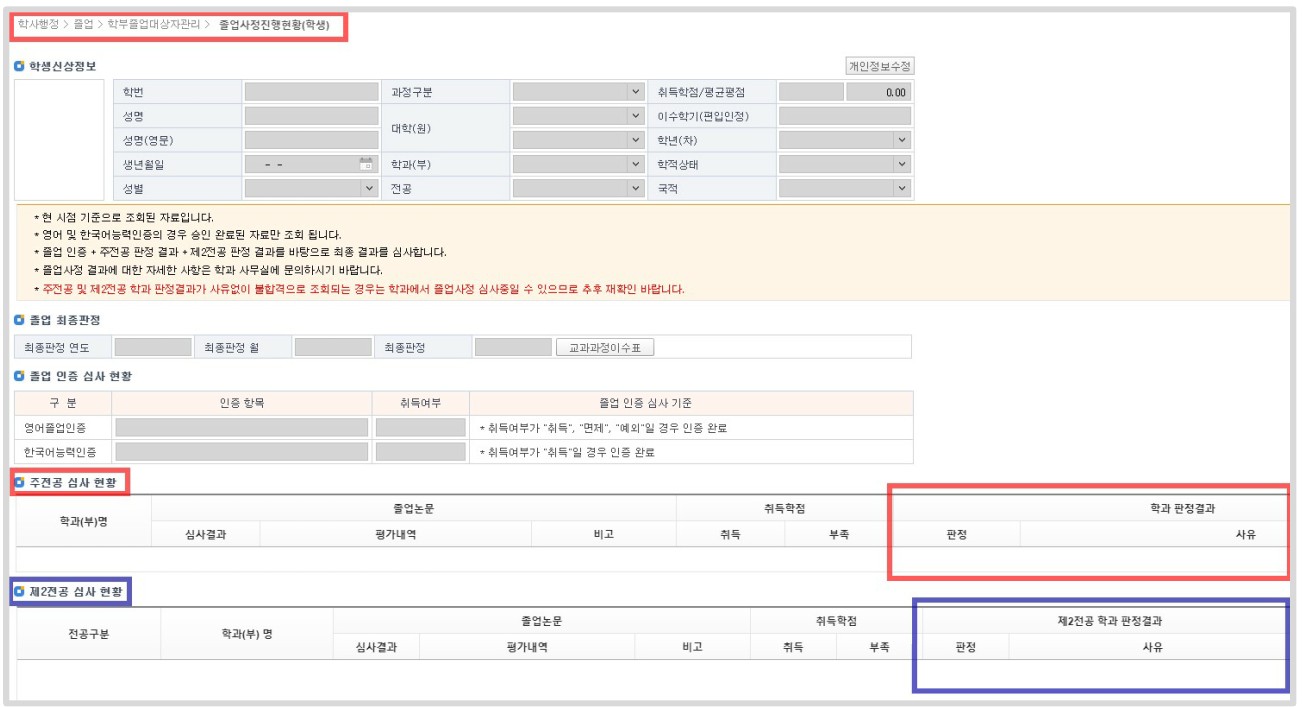Click the 학번 input field

[311, 92]
